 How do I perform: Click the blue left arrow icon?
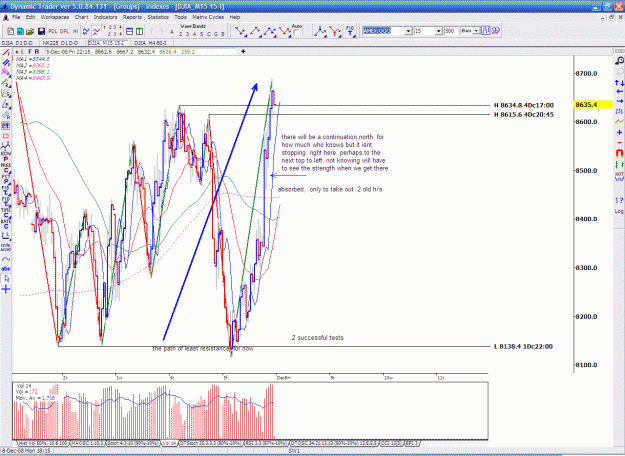point(619,92)
